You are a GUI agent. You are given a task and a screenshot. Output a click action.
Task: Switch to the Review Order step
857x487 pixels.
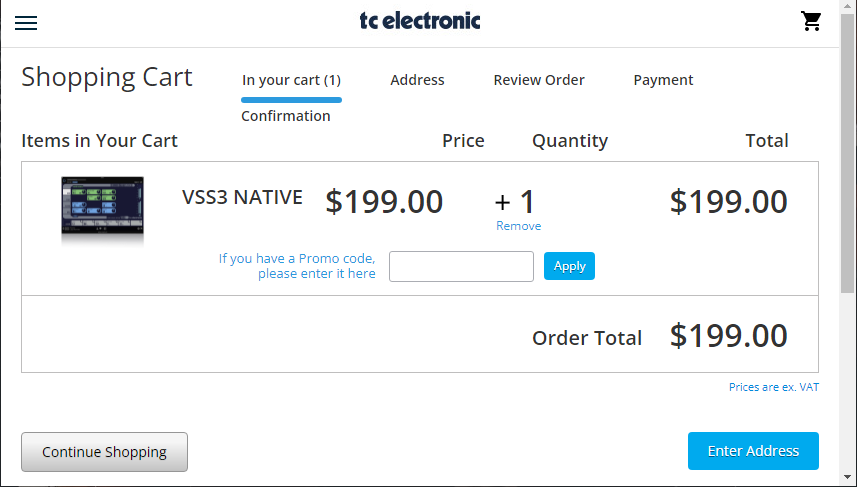539,80
